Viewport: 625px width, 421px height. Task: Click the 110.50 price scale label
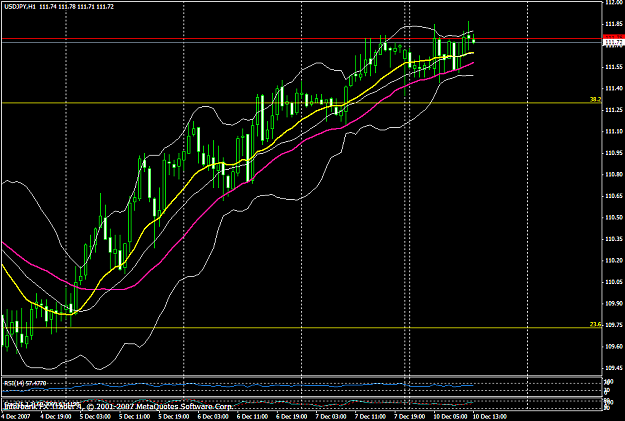tap(614, 218)
